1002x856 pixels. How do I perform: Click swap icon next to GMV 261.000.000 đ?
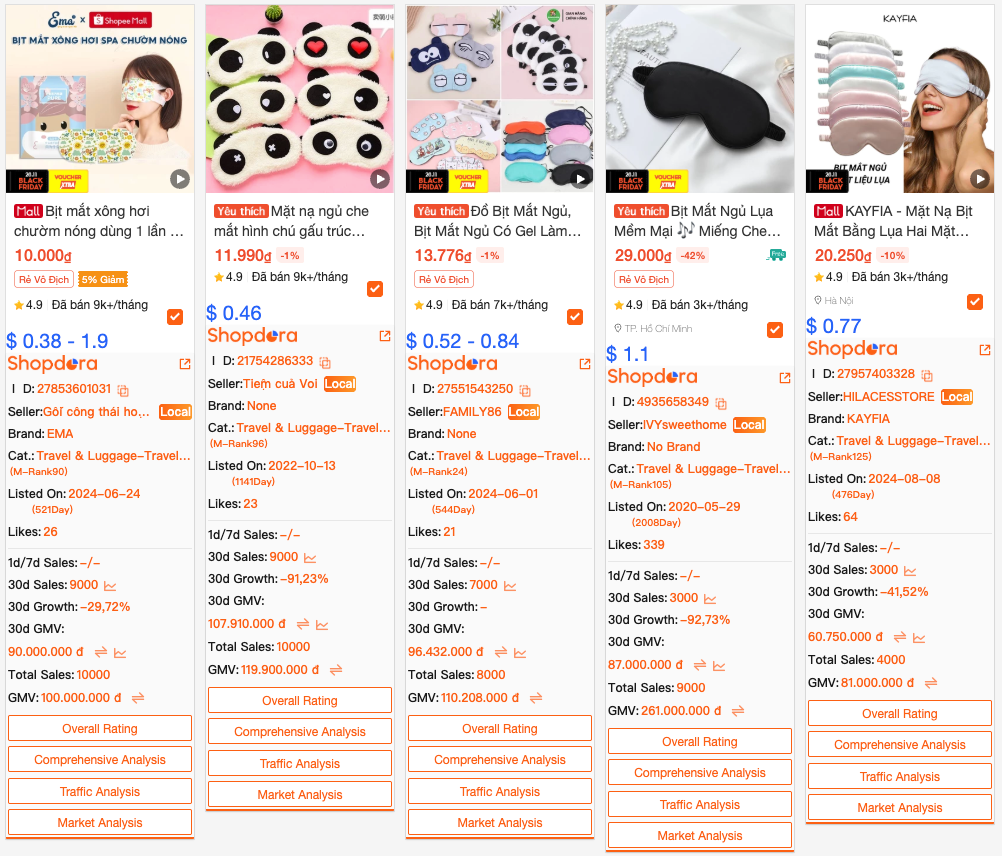coord(738,711)
